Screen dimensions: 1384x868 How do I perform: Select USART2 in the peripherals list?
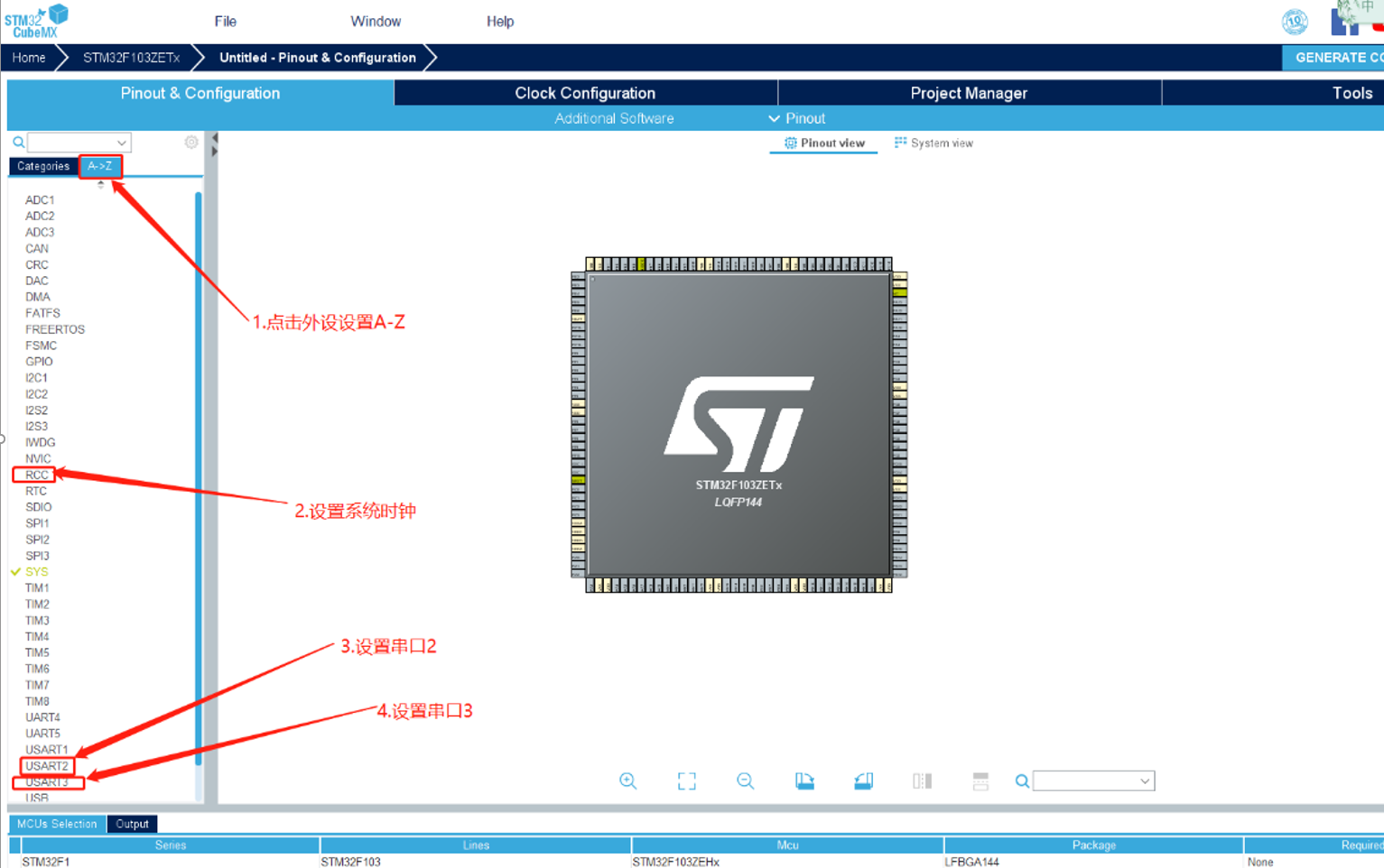[47, 765]
